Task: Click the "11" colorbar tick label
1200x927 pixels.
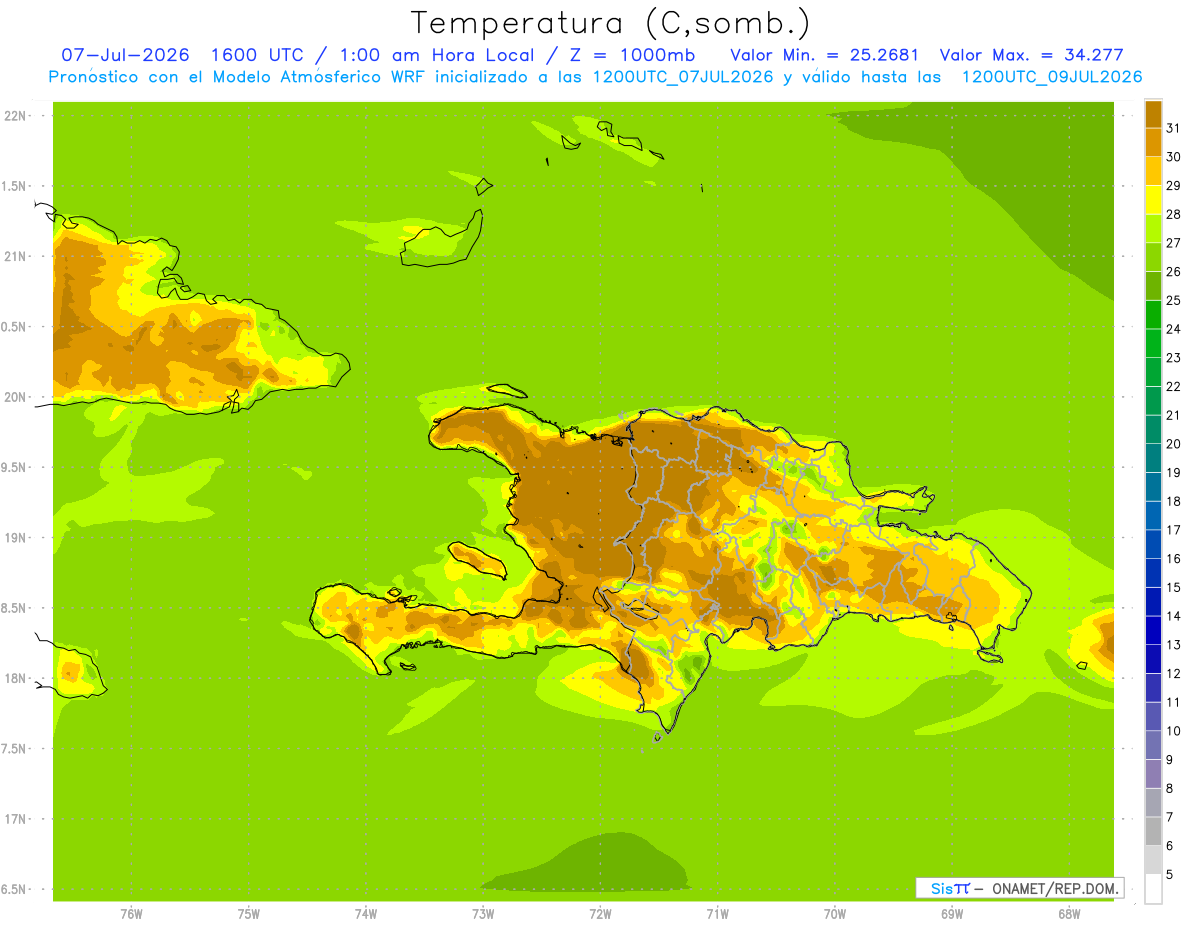Action: click(x=1173, y=702)
